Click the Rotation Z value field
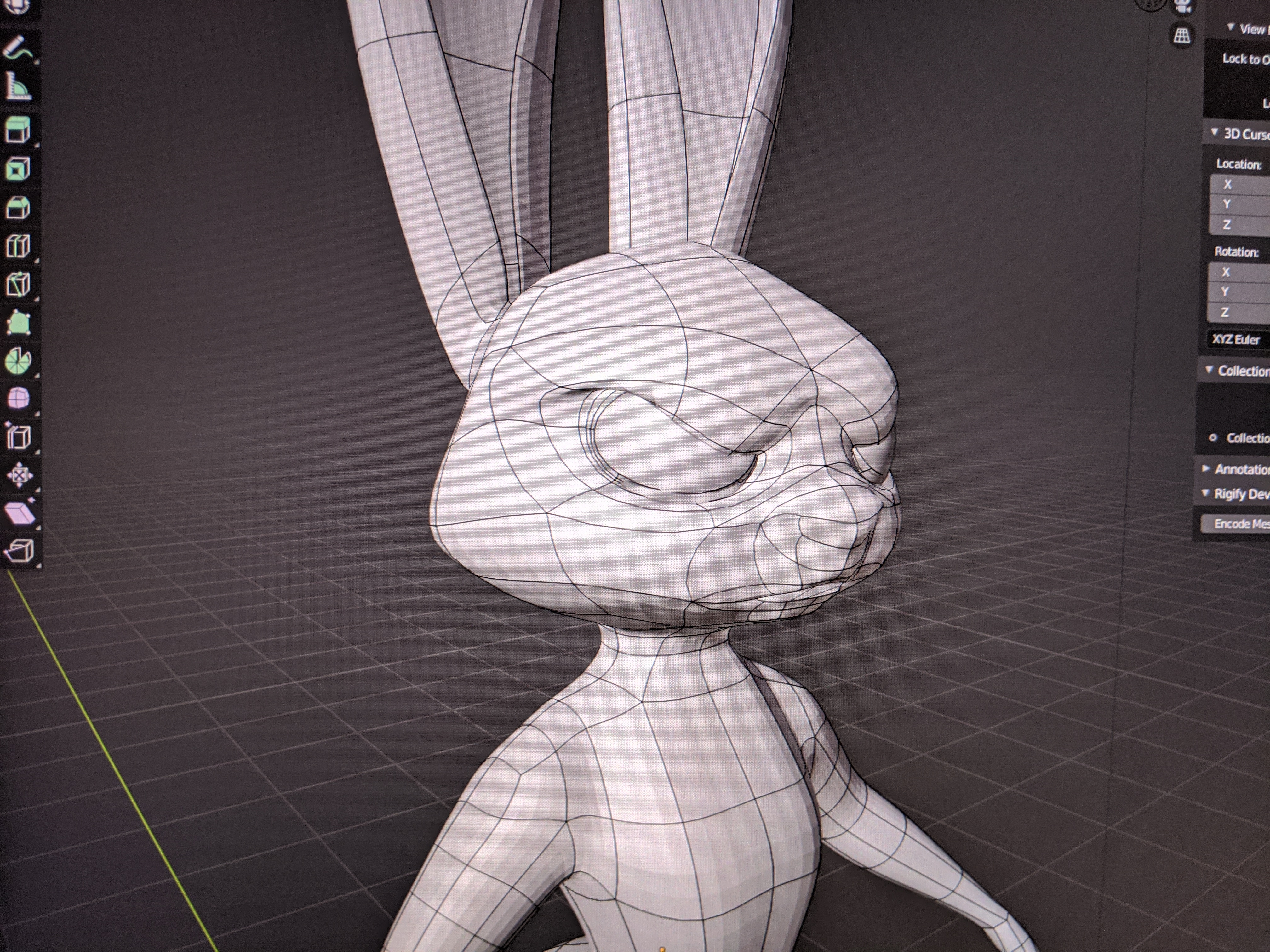The width and height of the screenshot is (1270, 952). [1243, 312]
